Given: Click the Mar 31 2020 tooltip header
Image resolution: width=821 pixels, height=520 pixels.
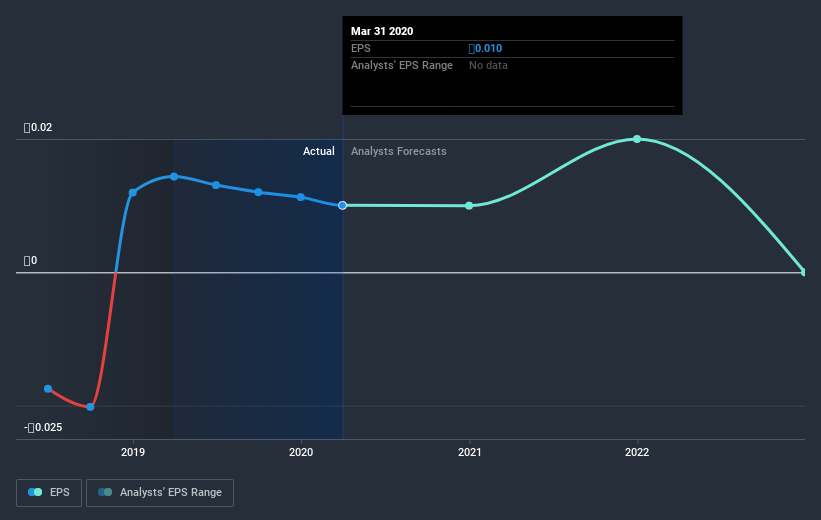Looking at the screenshot, I should 382,31.
